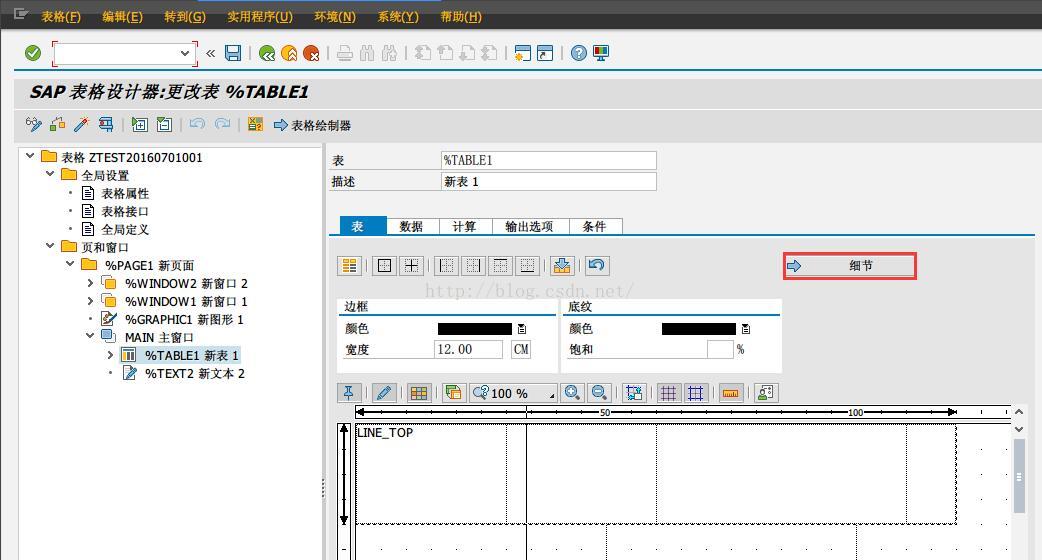Click the settings person icon in painter toolbar
This screenshot has width=1042, height=560.
pos(765,393)
